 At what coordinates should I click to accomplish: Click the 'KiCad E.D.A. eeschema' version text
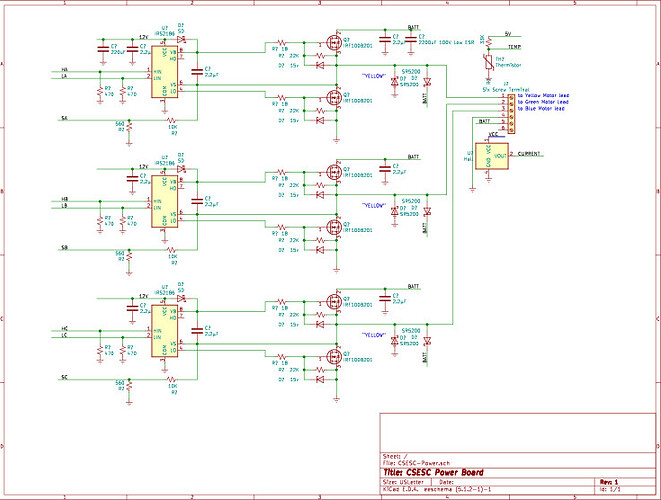pos(437,489)
